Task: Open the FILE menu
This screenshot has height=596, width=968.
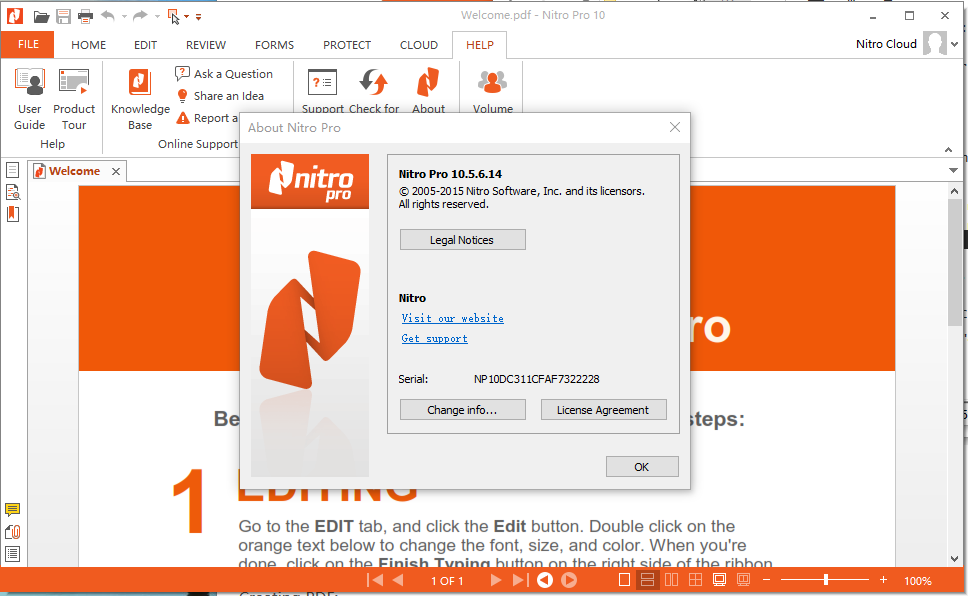Action: 28,45
